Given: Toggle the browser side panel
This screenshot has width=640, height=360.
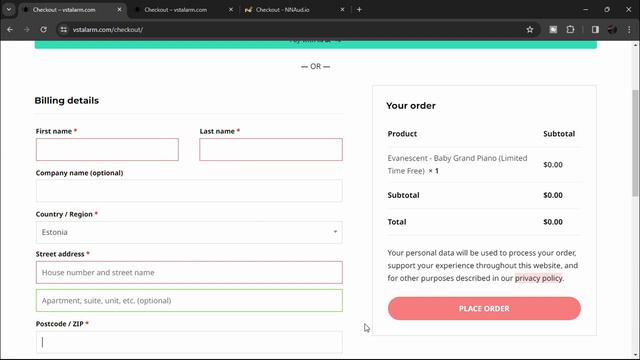Looking at the screenshot, I should (x=595, y=29).
